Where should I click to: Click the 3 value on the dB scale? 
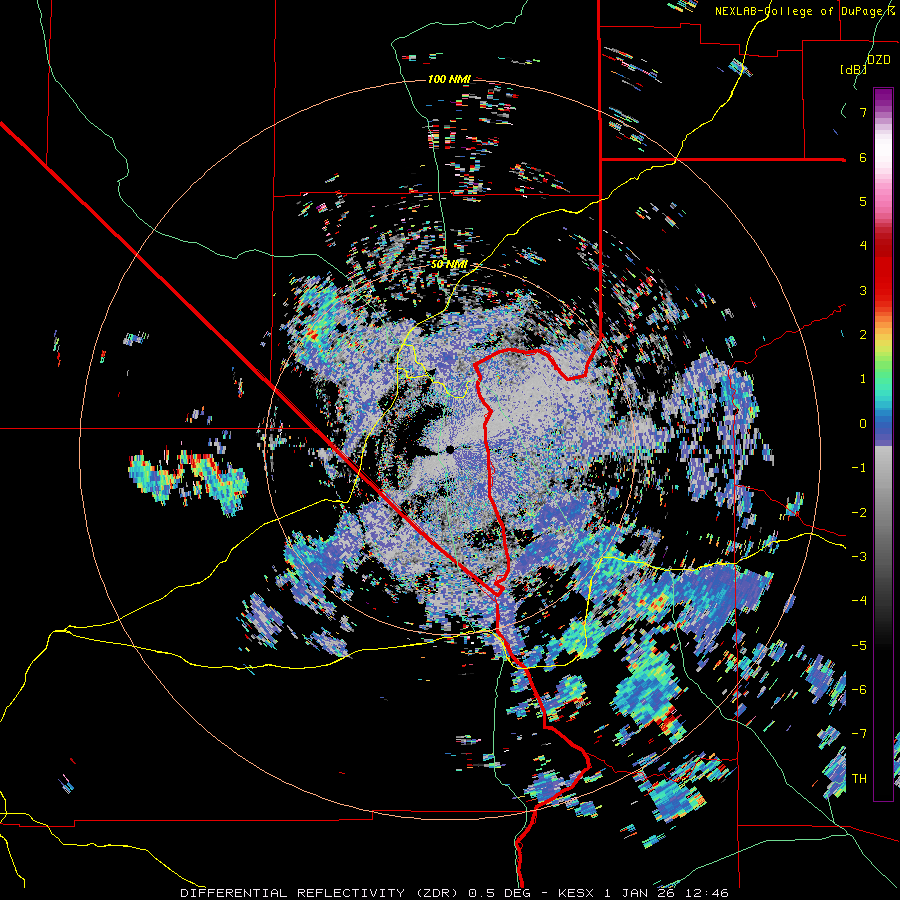863,290
